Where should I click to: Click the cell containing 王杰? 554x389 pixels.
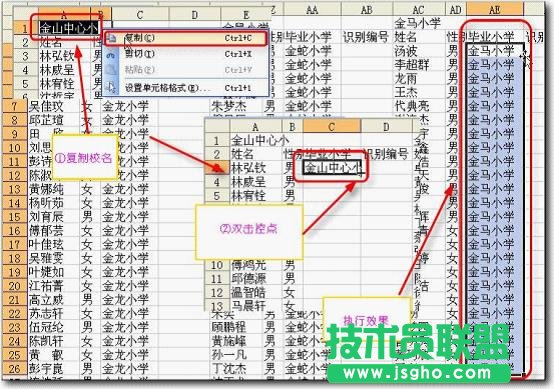tap(419, 93)
